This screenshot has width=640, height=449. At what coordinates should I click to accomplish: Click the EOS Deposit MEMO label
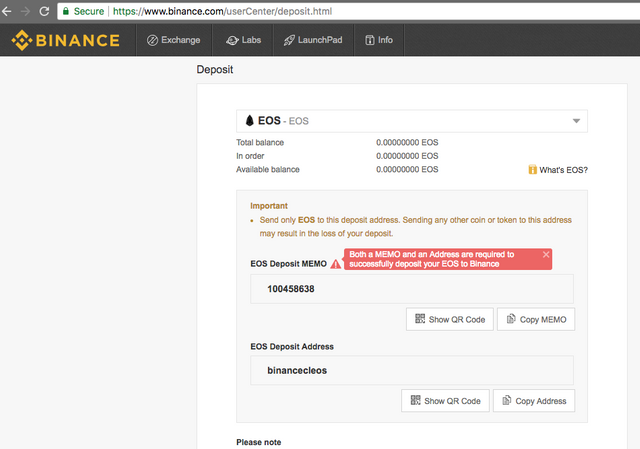pos(289,264)
